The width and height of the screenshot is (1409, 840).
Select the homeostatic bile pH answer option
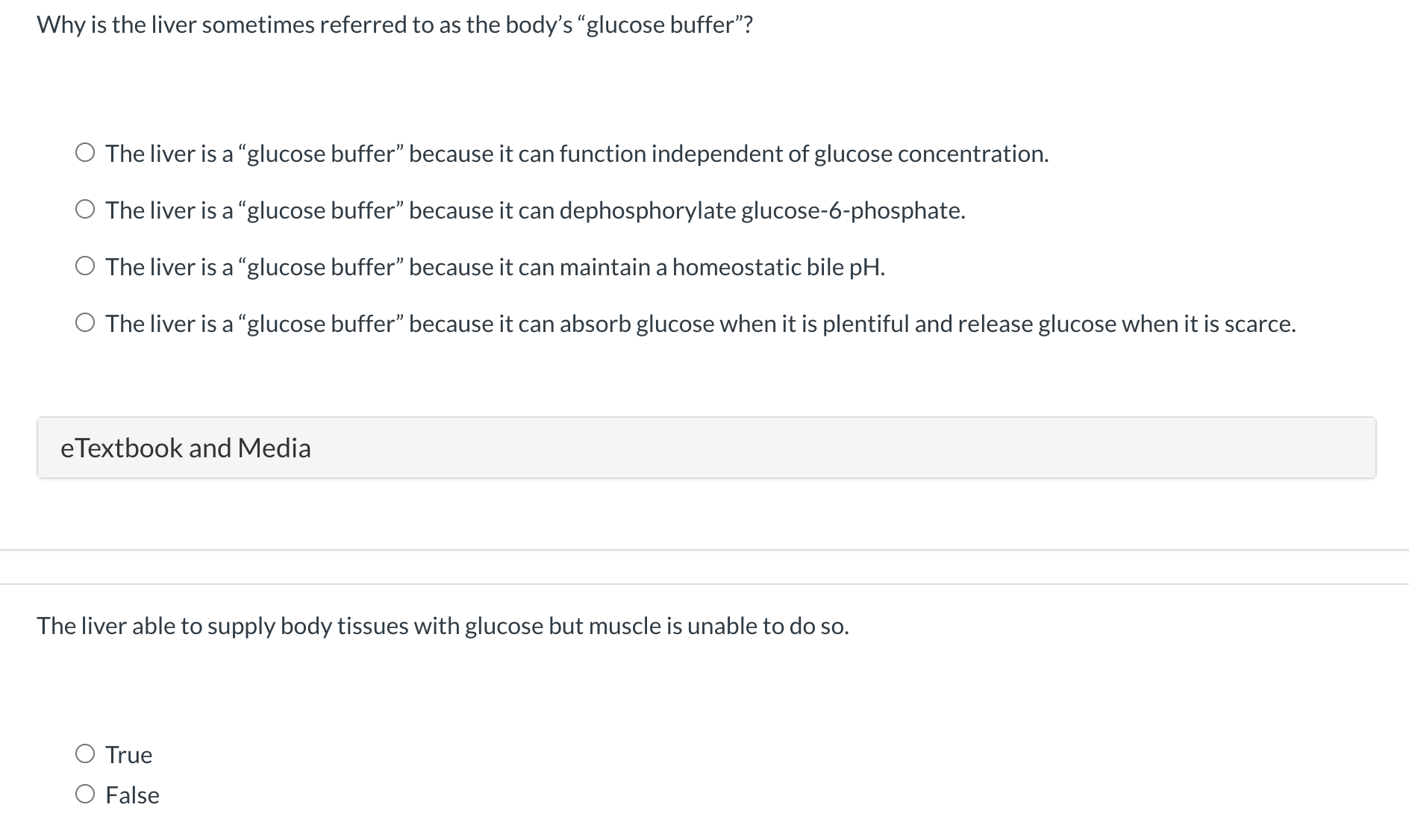click(x=494, y=267)
